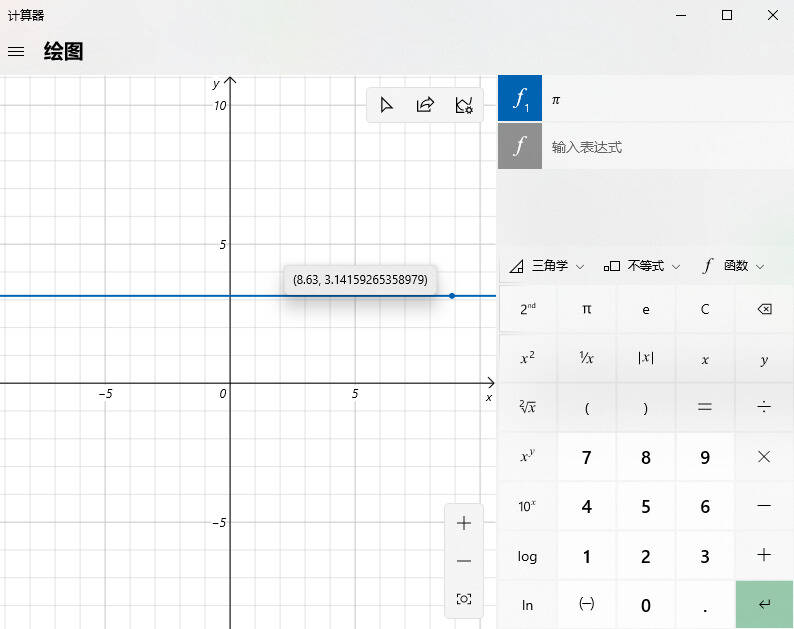Image resolution: width=794 pixels, height=629 pixels.
Task: Insert the absolute value |x| key
Action: (646, 358)
